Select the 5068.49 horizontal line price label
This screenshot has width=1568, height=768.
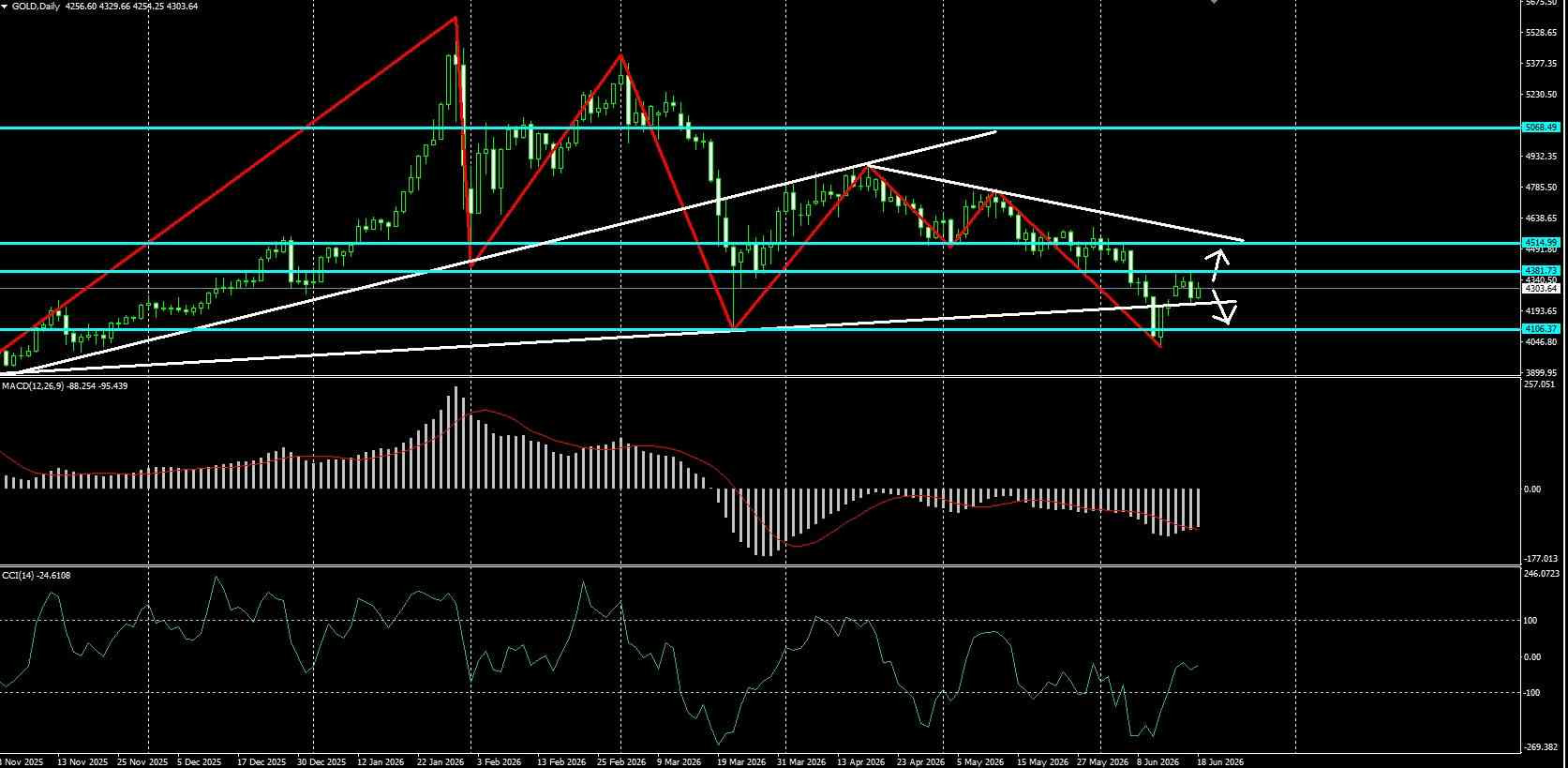coord(1542,127)
